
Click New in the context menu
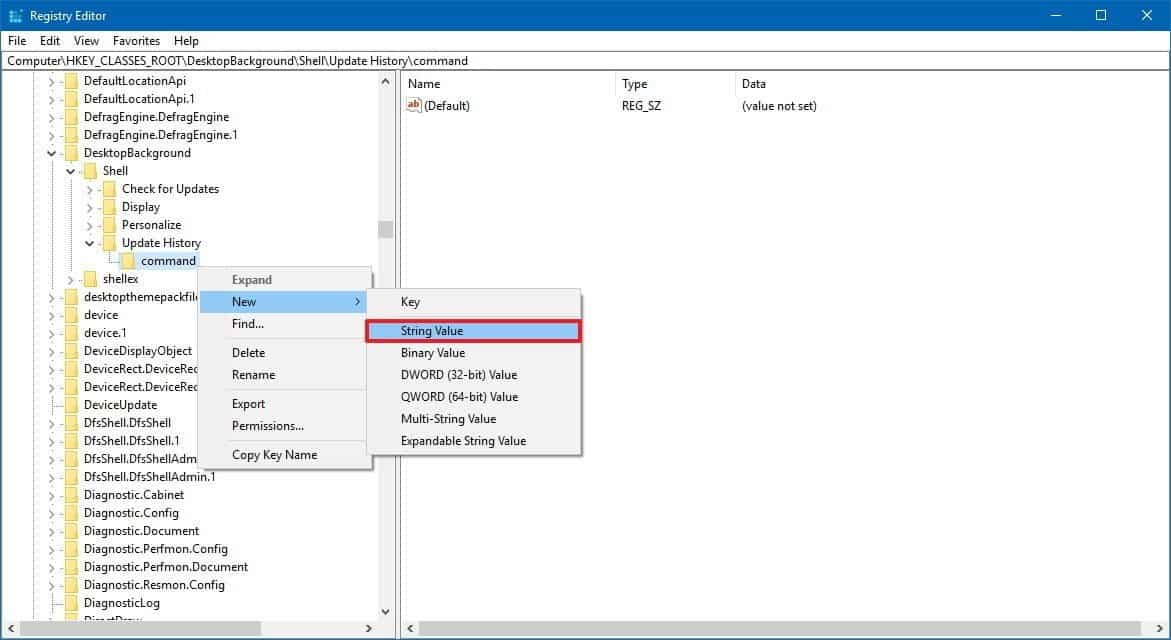pos(285,302)
